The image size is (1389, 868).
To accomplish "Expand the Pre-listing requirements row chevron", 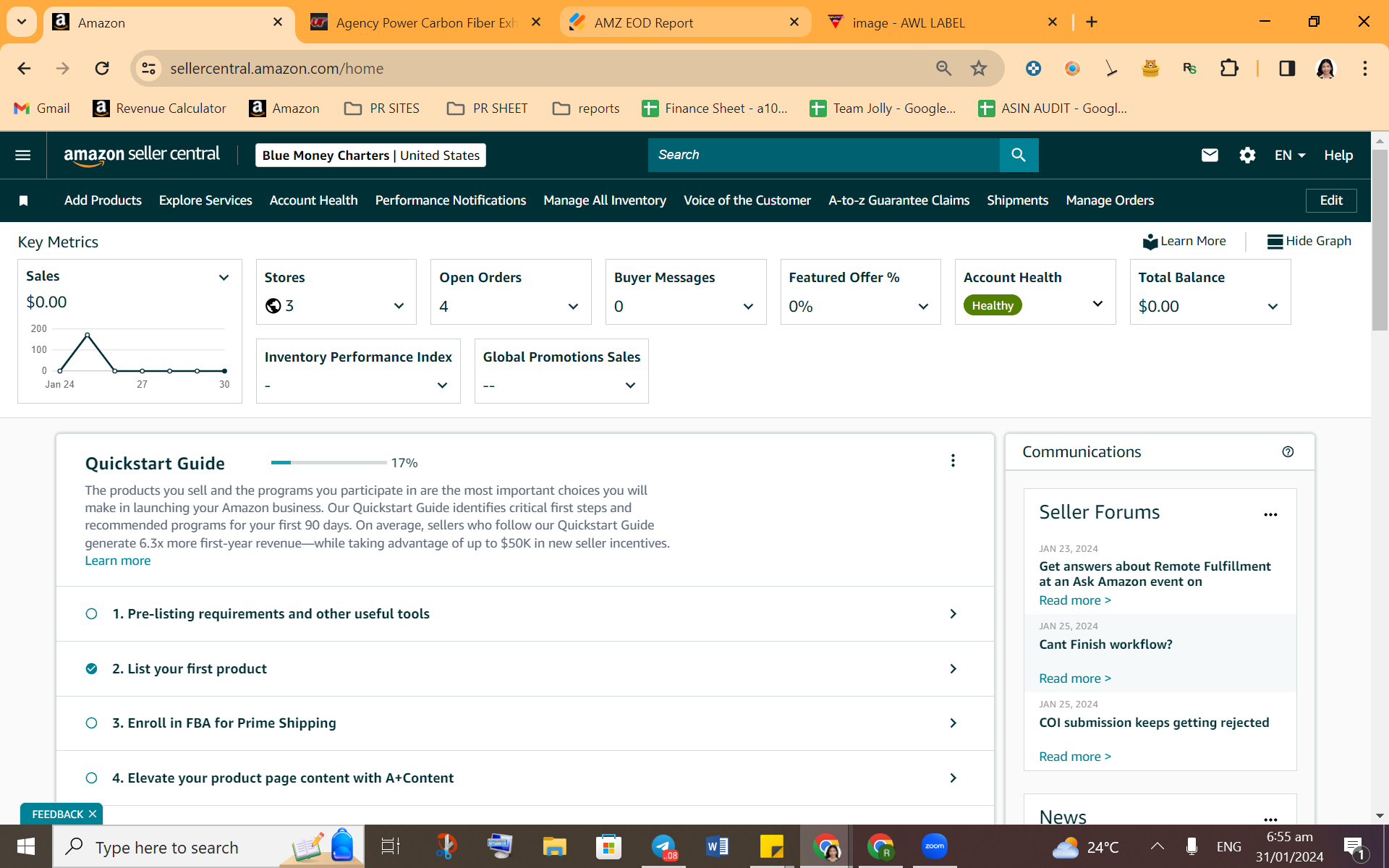I will click(953, 614).
